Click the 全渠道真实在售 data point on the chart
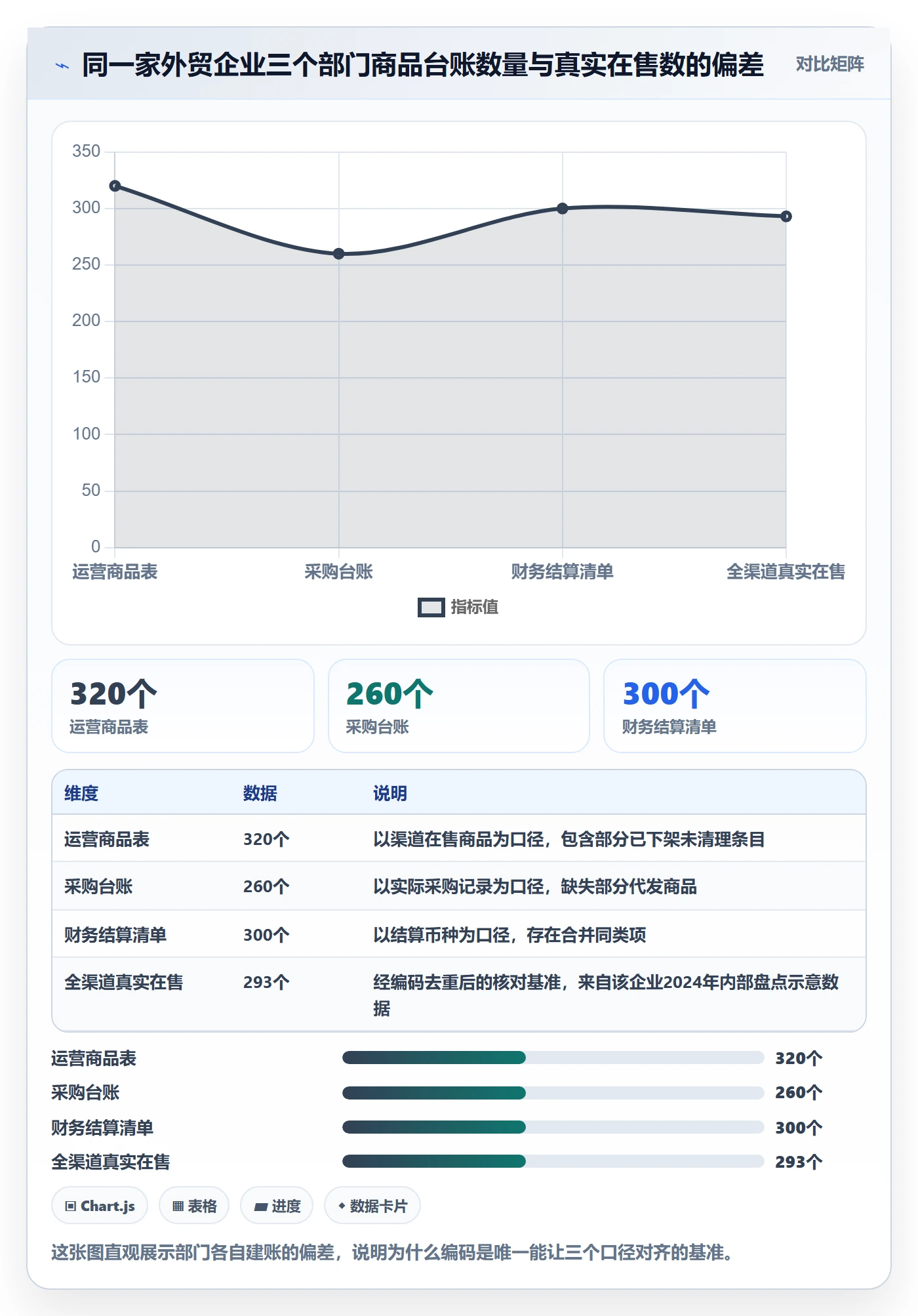This screenshot has width=918, height=1316. [786, 216]
